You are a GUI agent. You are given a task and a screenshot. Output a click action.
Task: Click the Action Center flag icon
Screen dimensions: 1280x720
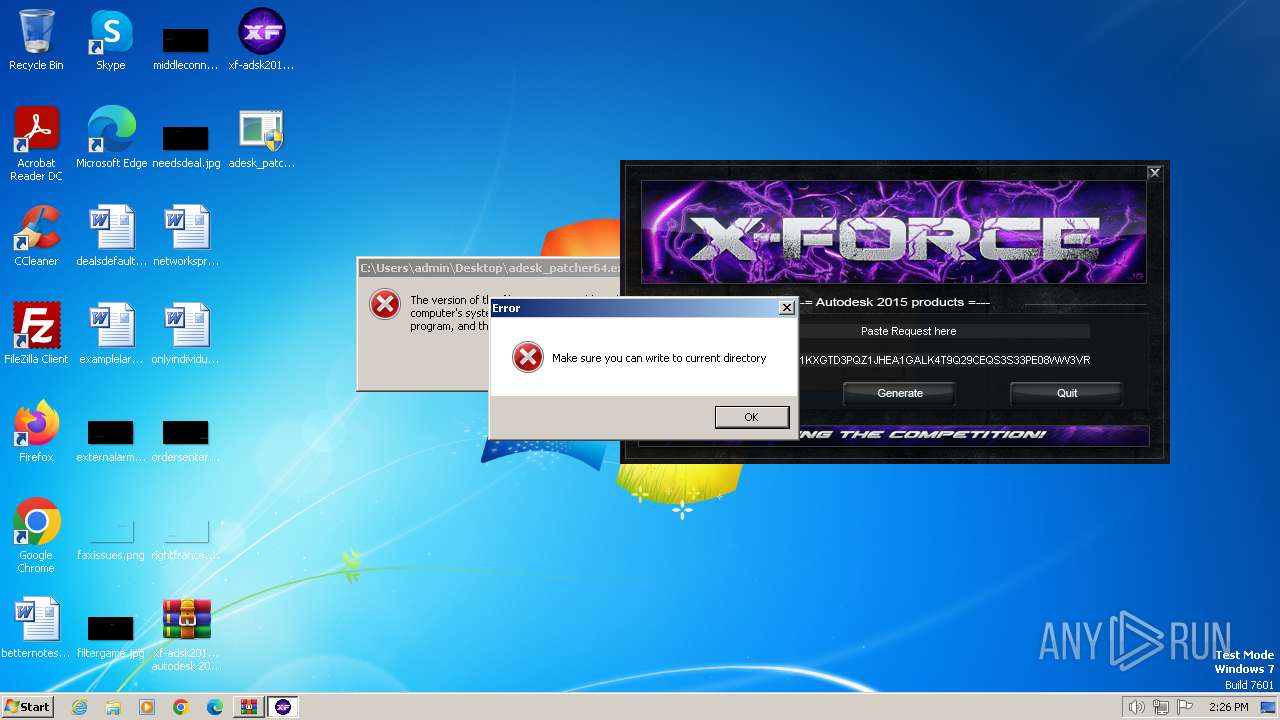[x=1185, y=707]
